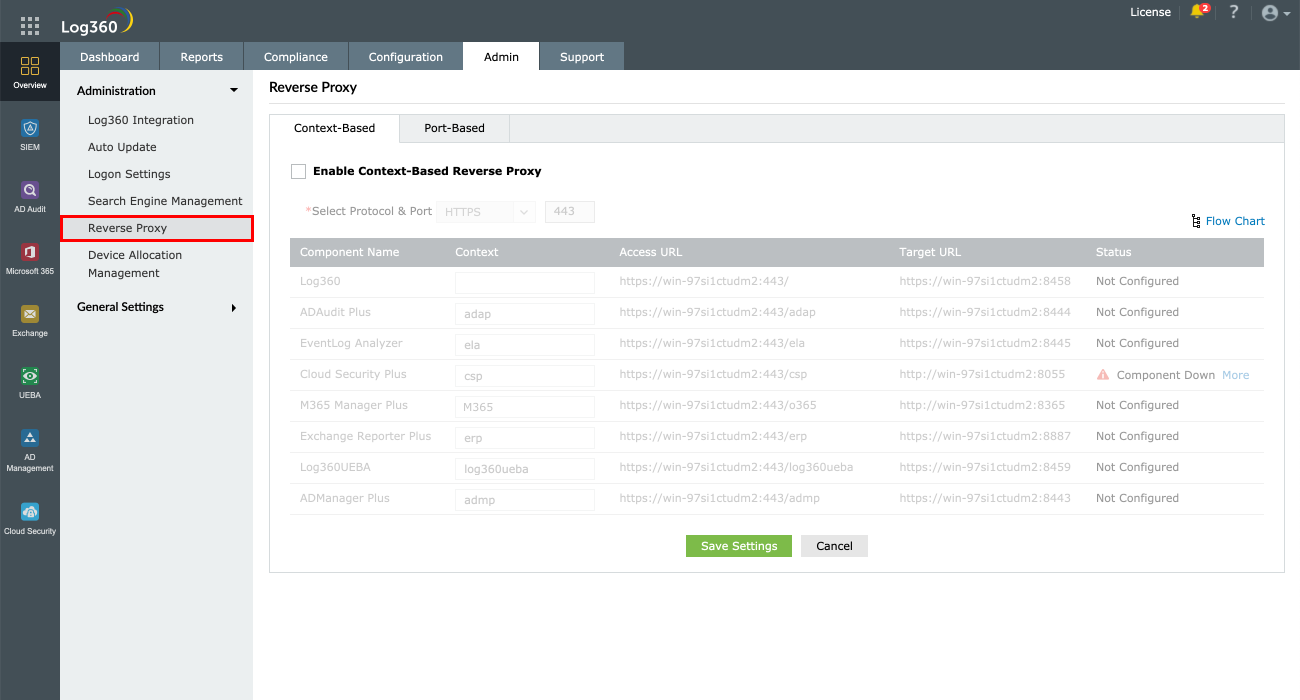Open Search Engine Management in sidebar
The width and height of the screenshot is (1300, 700).
point(165,201)
